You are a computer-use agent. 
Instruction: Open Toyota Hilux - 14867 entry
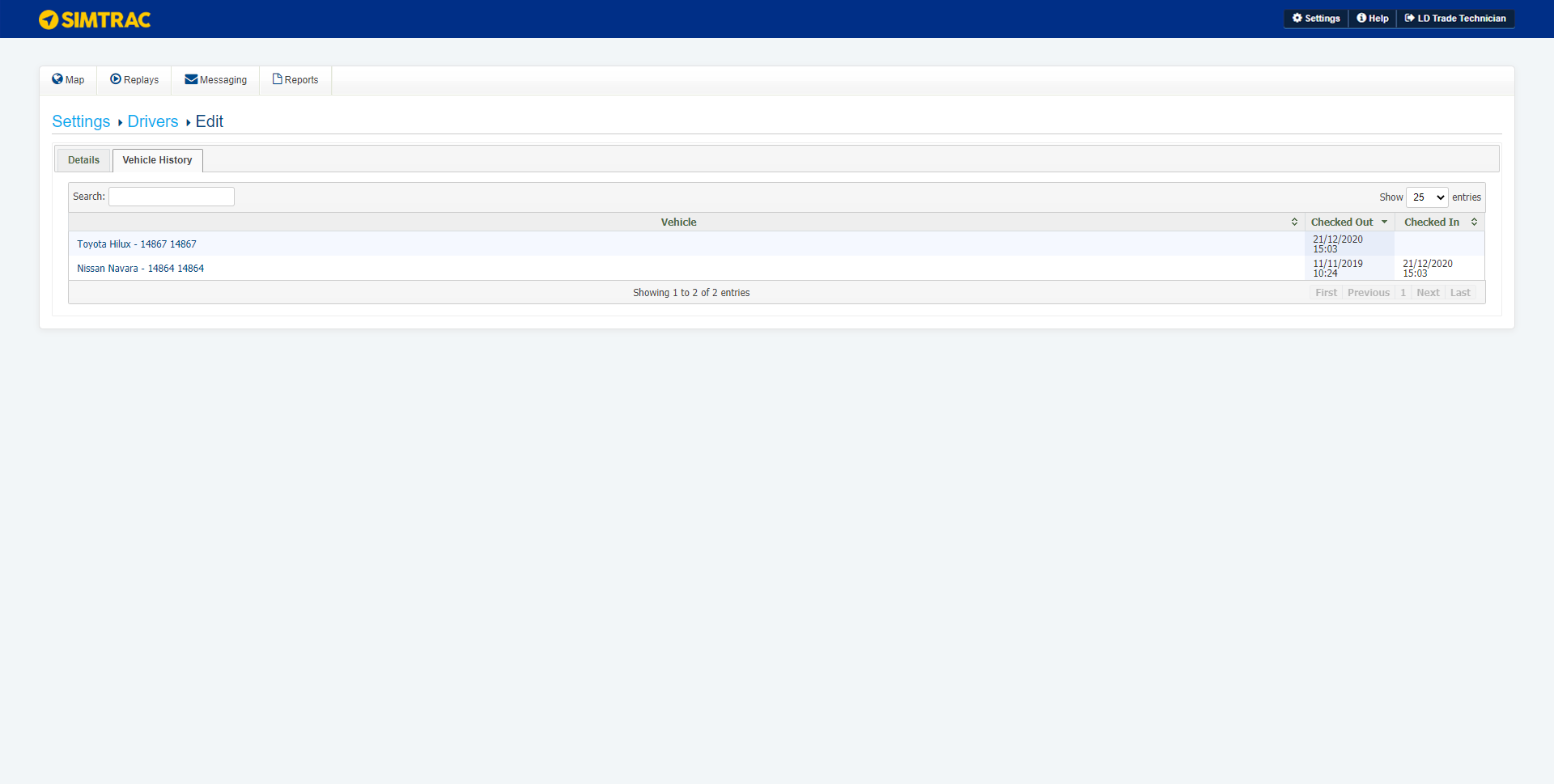click(137, 244)
